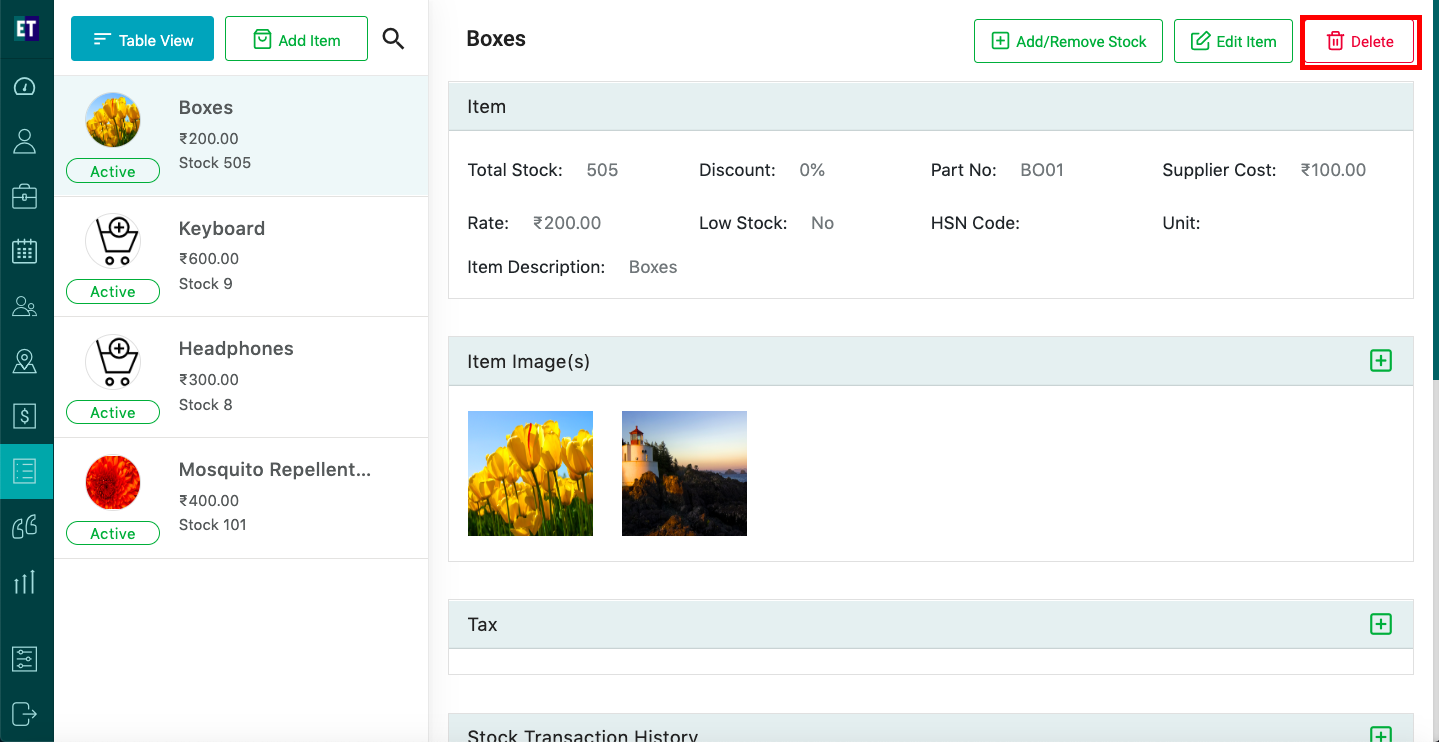This screenshot has width=1439, height=742.
Task: Click the Item Description value Boxes
Action: 653,267
